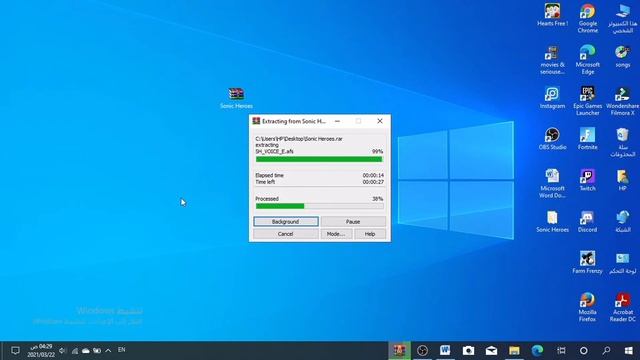Open the Mail app from the taskbar
The height and width of the screenshot is (360, 640).
(491, 351)
